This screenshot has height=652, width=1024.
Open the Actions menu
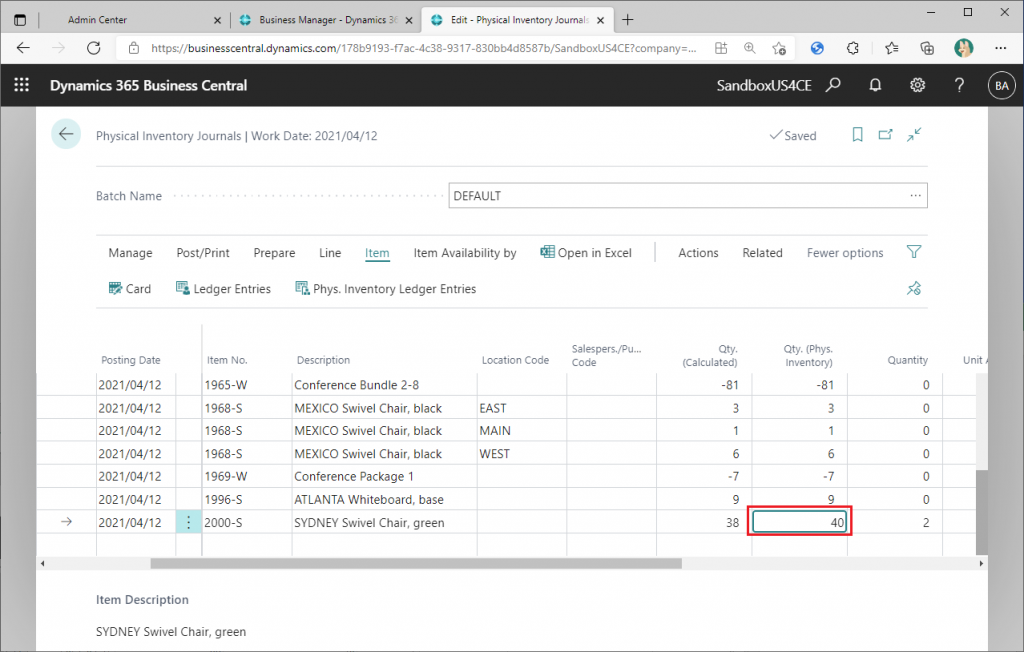[698, 253]
